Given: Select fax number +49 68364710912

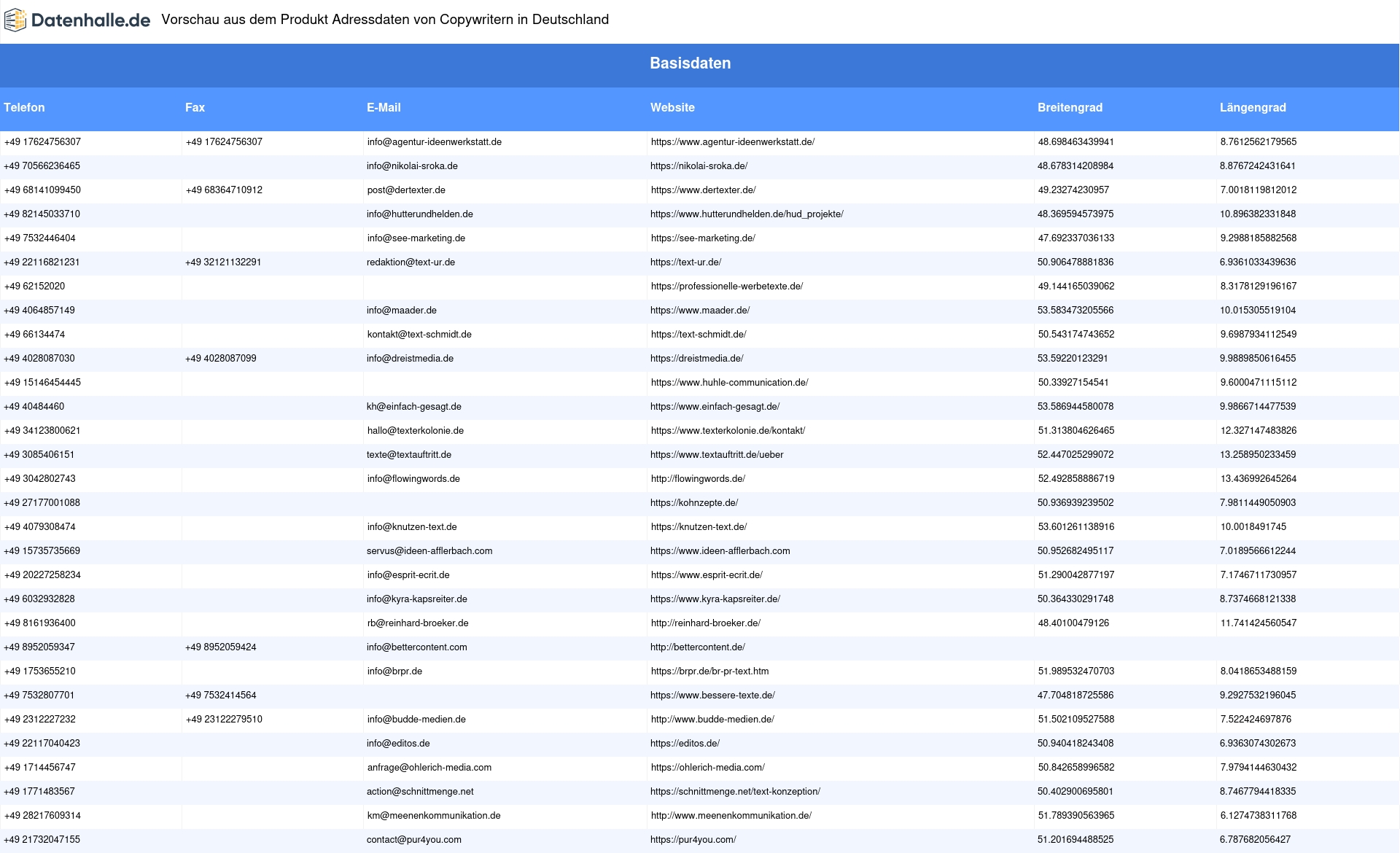Looking at the screenshot, I should pos(224,190).
